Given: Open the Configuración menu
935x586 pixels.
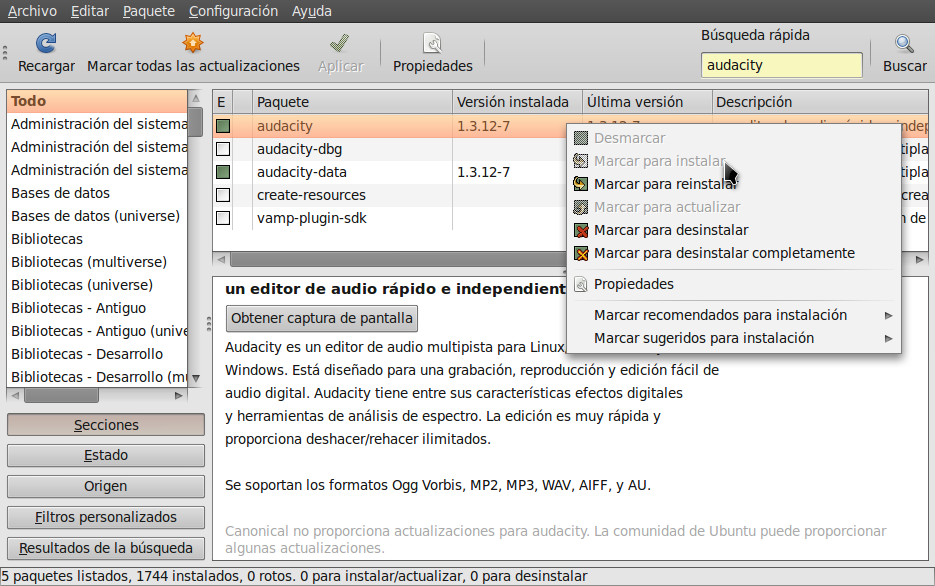Looking at the screenshot, I should click(233, 11).
